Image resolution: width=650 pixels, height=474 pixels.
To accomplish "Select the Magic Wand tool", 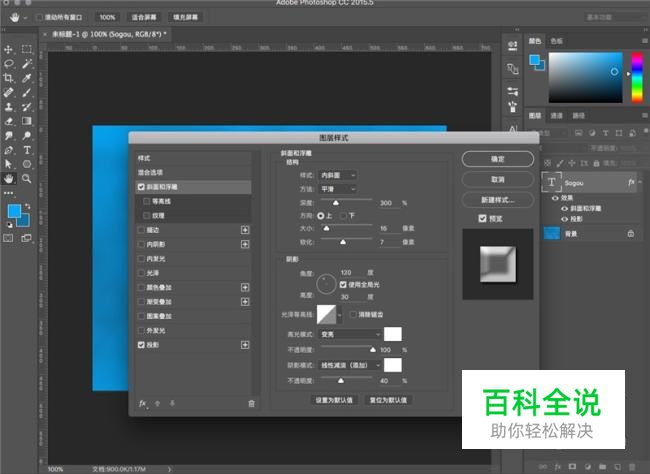I will (x=27, y=63).
